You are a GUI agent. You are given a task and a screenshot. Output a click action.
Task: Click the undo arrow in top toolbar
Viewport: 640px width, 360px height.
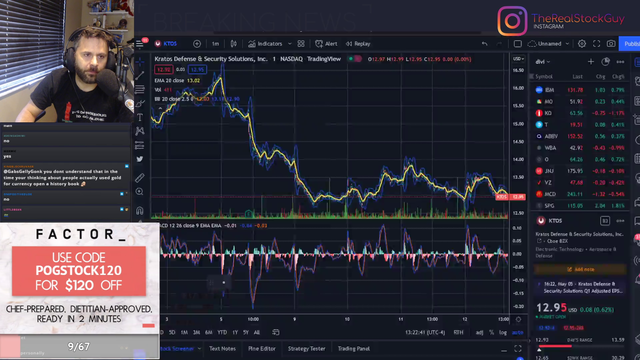tap(484, 44)
